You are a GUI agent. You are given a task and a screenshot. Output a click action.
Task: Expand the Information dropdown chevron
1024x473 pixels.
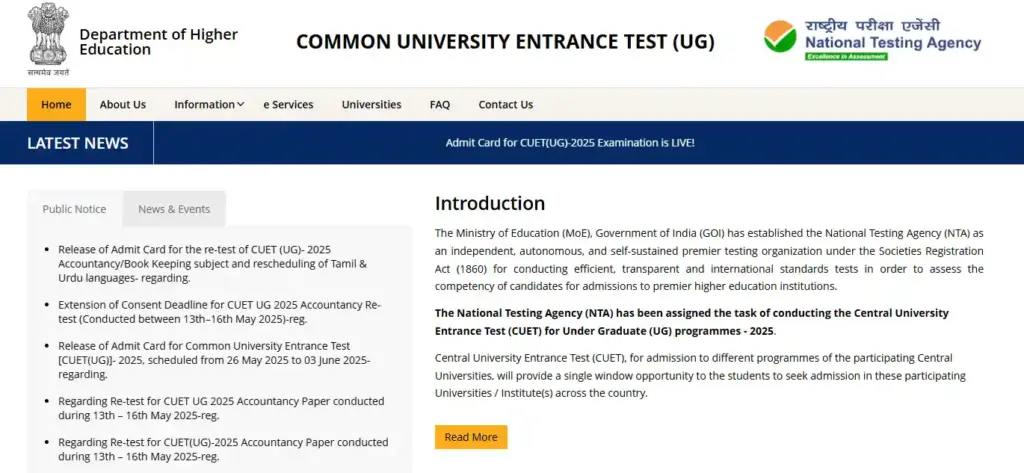coord(241,104)
